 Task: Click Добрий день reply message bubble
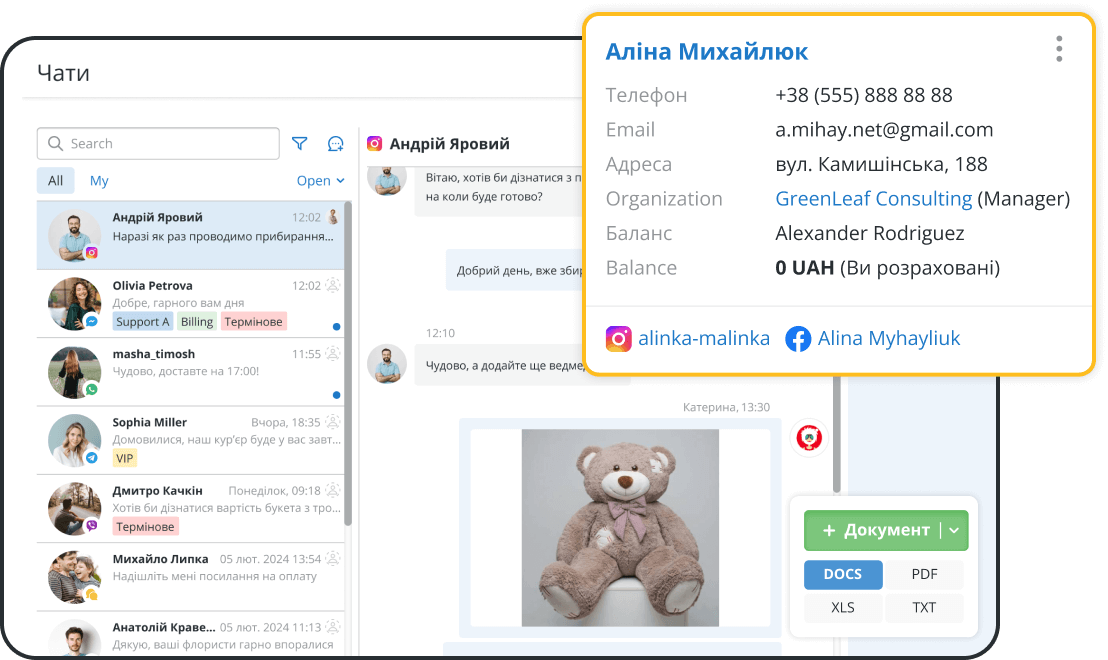click(x=515, y=270)
